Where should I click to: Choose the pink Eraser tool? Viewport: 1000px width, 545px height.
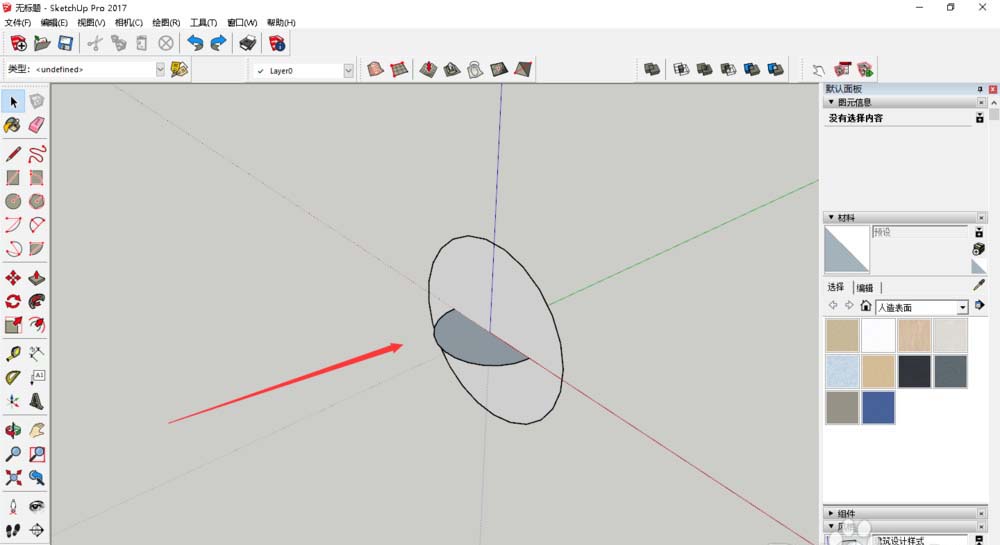[36, 125]
